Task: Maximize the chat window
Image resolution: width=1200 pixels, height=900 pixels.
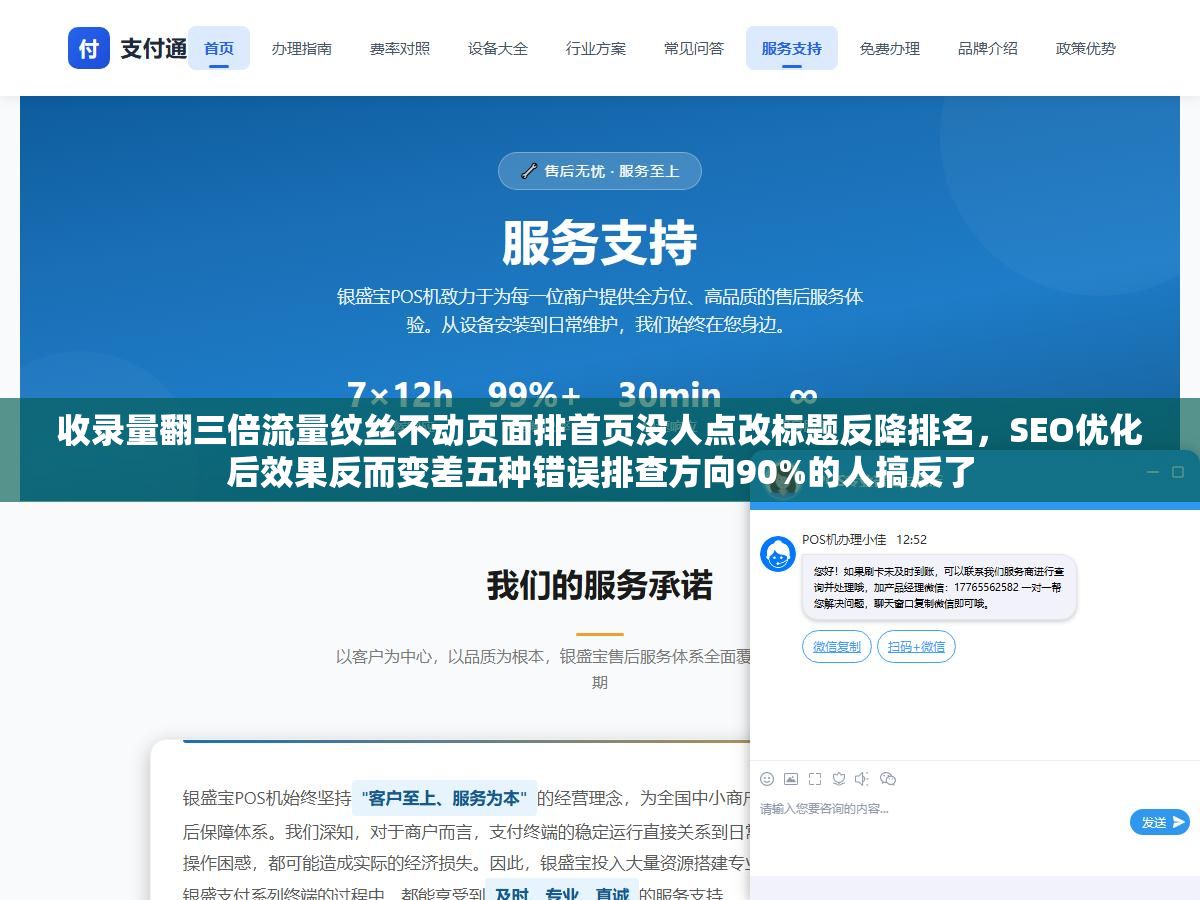Action: (x=1177, y=472)
